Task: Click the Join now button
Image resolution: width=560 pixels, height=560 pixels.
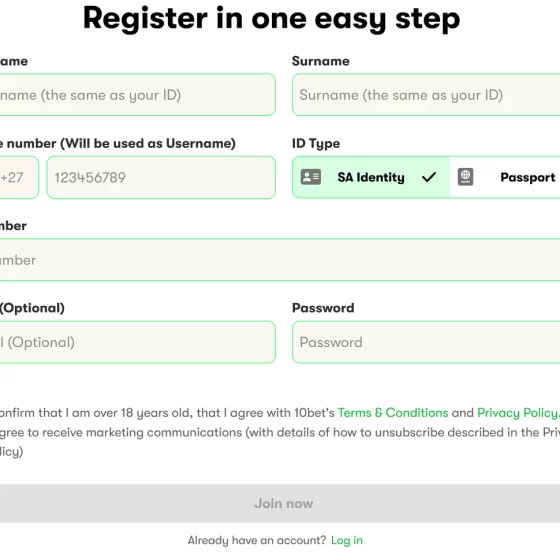Action: 280,504
